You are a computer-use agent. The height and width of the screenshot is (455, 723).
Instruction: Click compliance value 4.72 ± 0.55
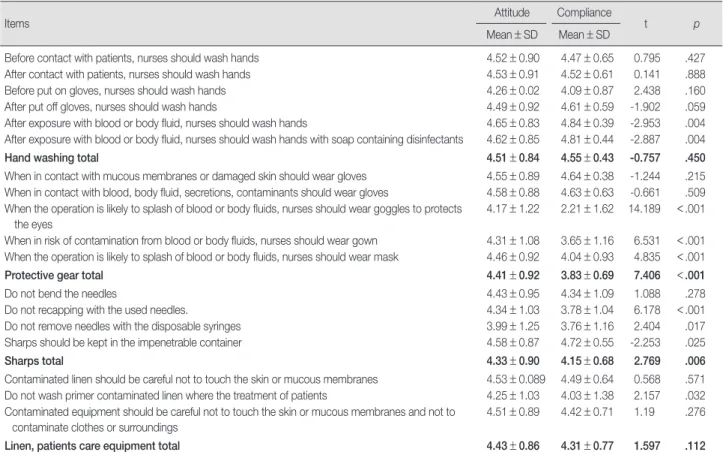[587, 343]
